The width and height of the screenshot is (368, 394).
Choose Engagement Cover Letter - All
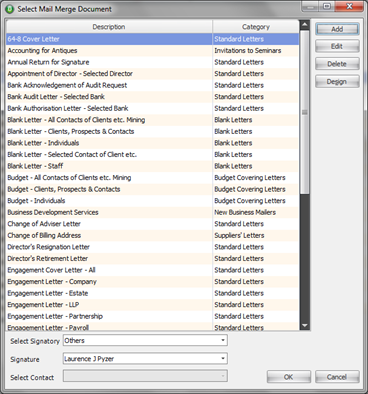pyautogui.click(x=152, y=270)
